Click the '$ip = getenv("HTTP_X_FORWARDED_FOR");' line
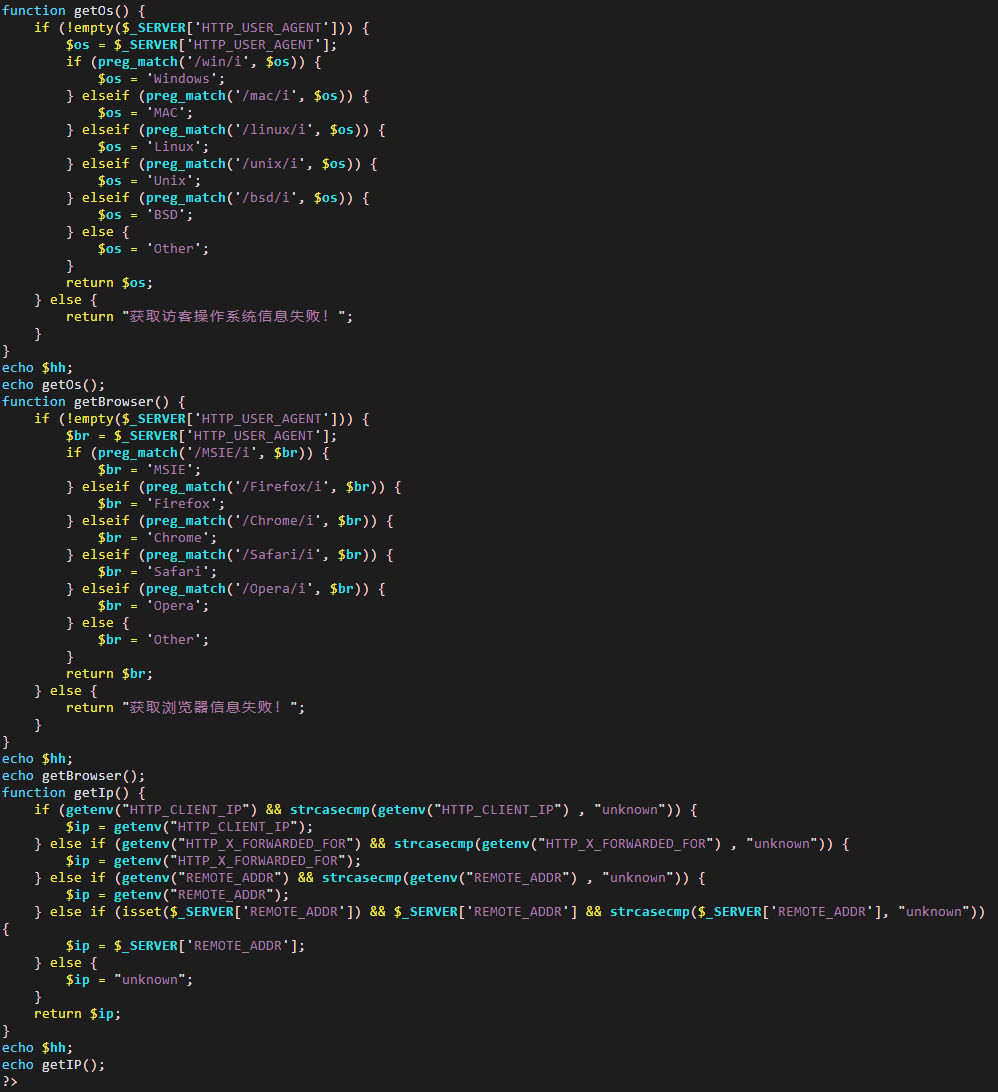 213,861
